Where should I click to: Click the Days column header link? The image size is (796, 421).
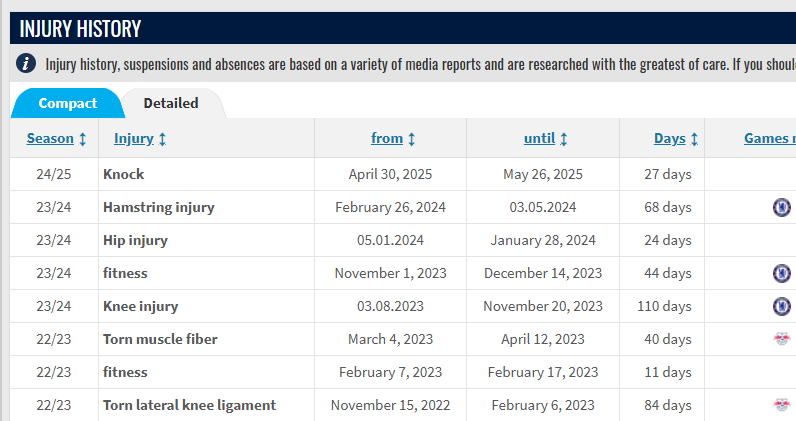coord(670,138)
